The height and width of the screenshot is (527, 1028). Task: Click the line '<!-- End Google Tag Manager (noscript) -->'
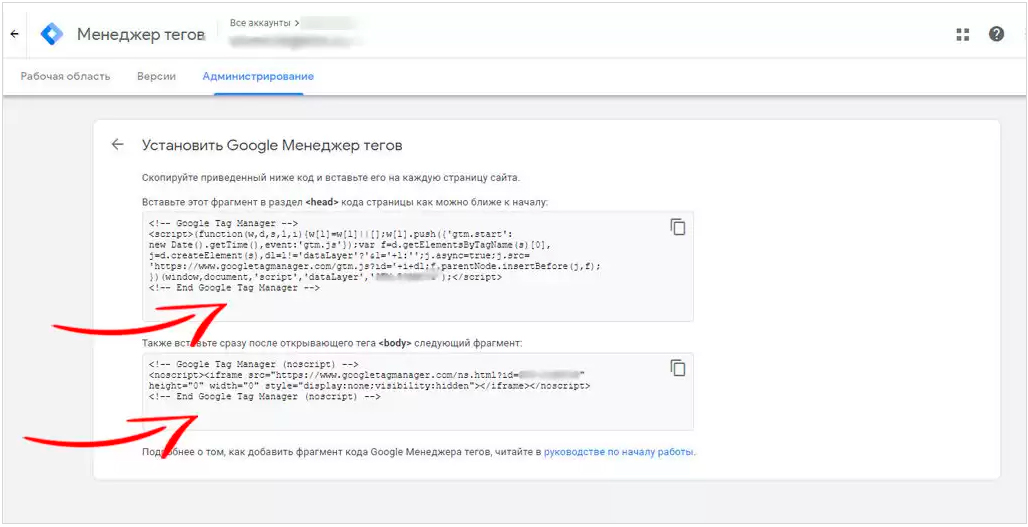tap(265, 397)
